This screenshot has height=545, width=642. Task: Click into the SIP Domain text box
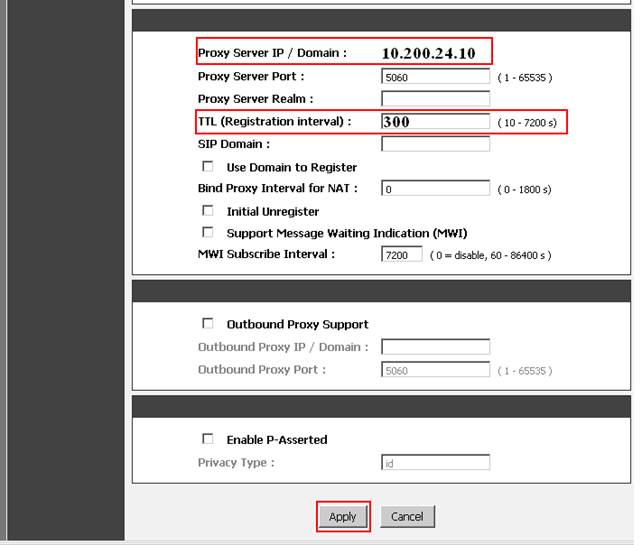tap(435, 144)
